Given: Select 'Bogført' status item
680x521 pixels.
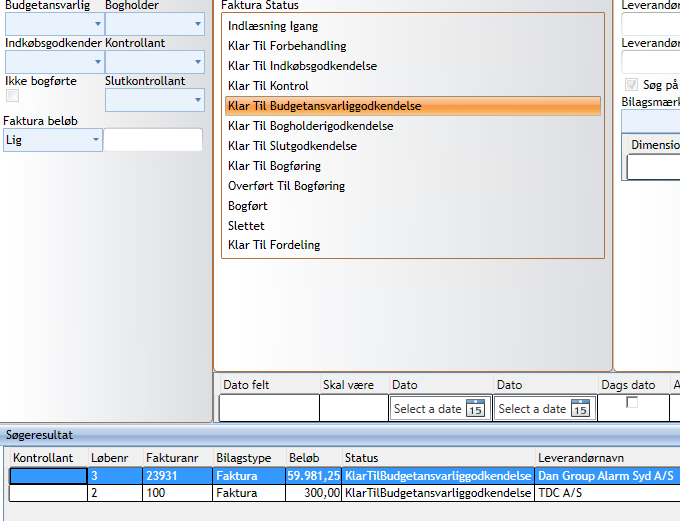Looking at the screenshot, I should pyautogui.click(x=413, y=206).
